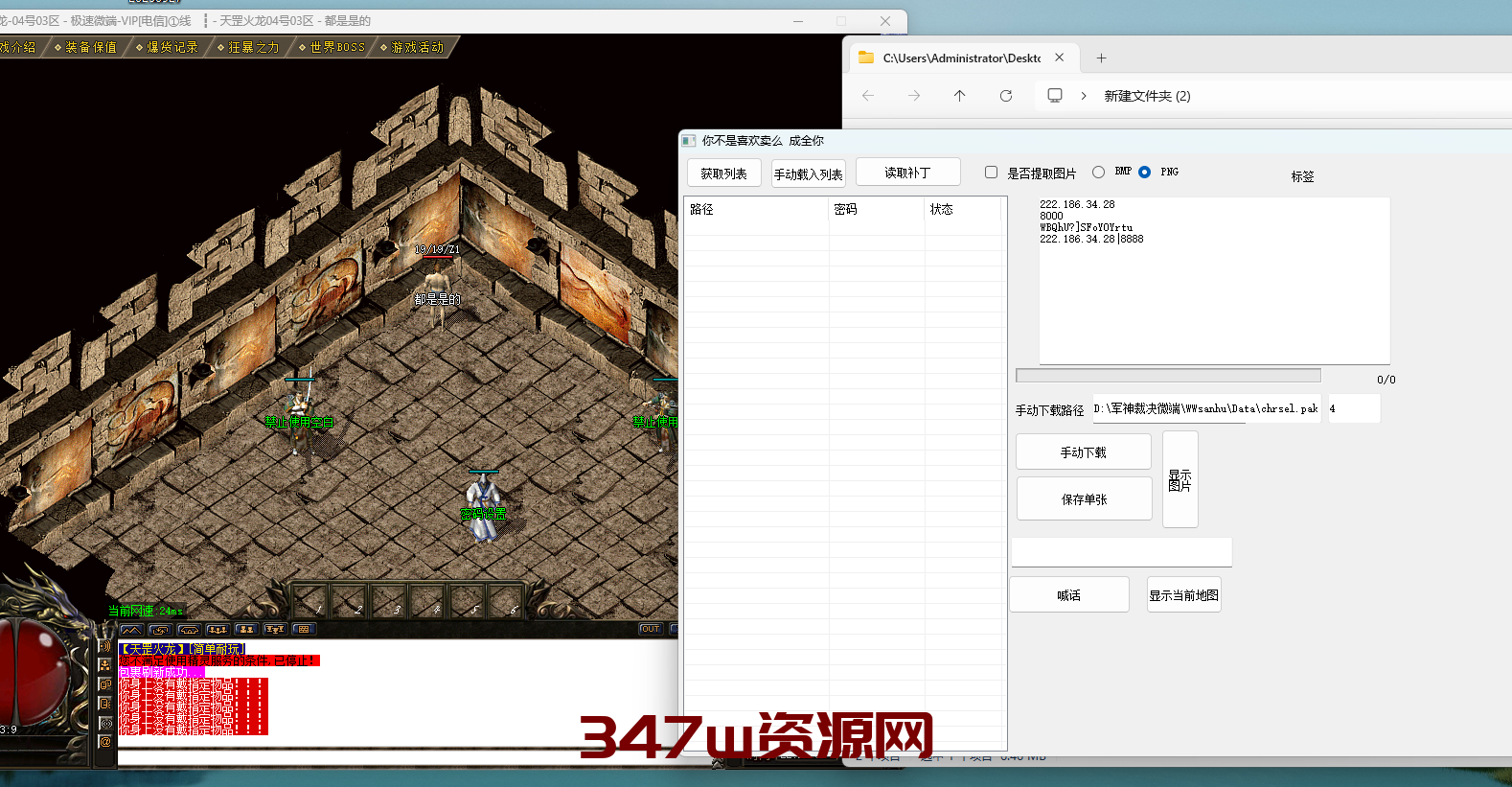Click quick-slot 3 in the game hotbar

[x=388, y=599]
